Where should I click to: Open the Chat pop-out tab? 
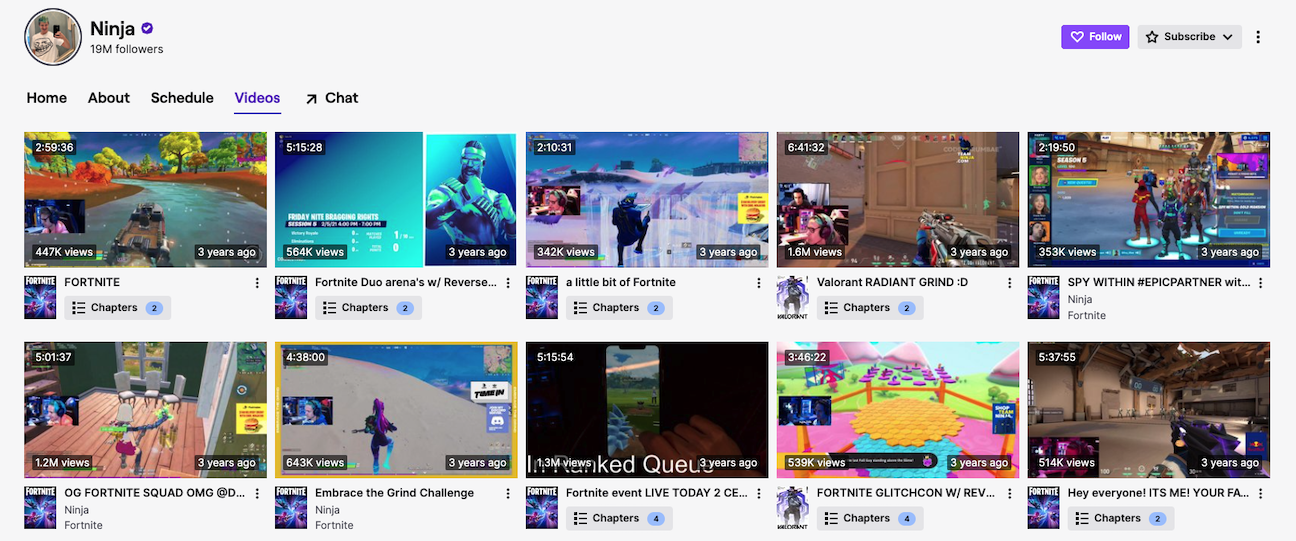click(331, 98)
